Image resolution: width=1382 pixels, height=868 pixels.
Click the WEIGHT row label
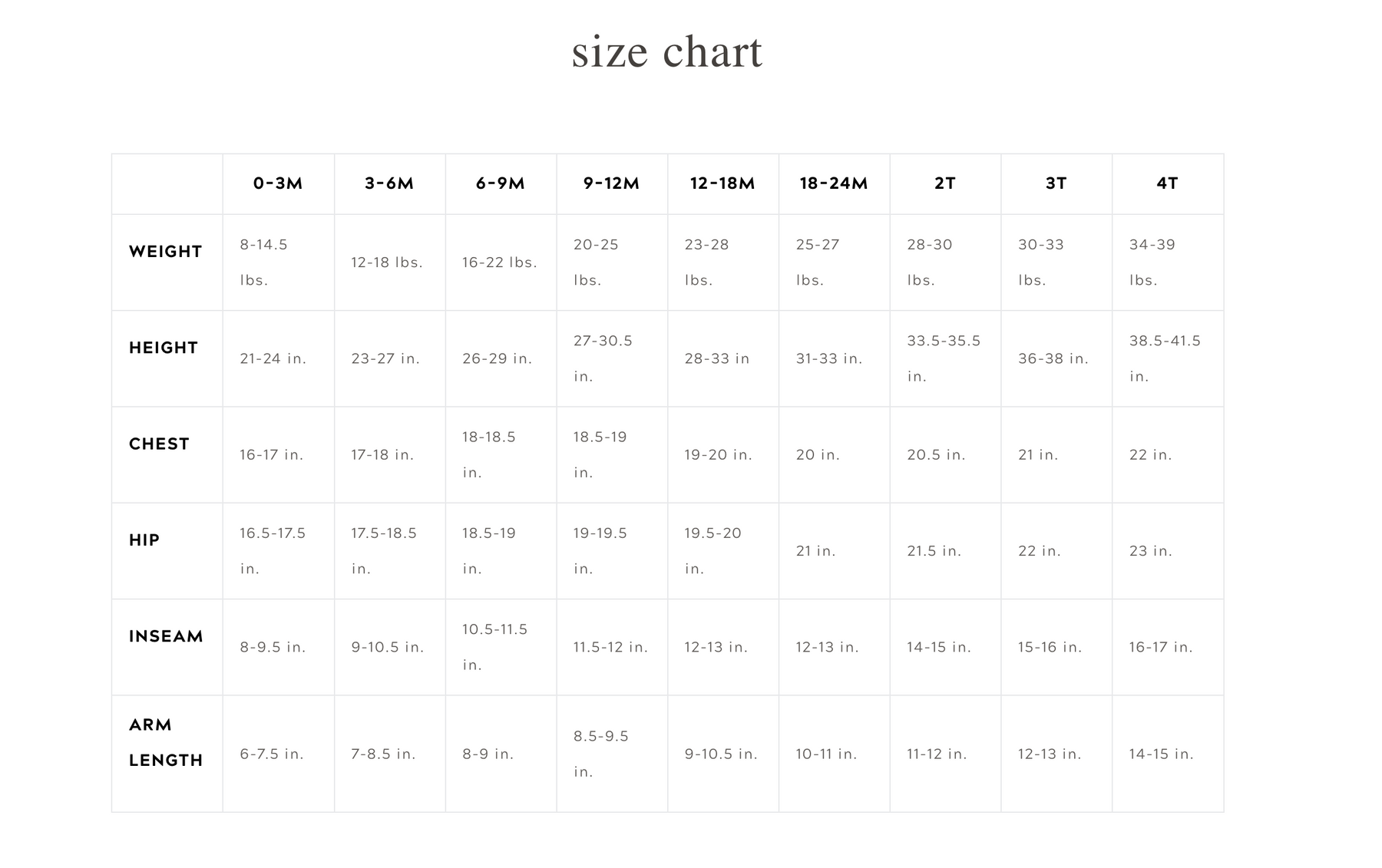click(x=166, y=252)
